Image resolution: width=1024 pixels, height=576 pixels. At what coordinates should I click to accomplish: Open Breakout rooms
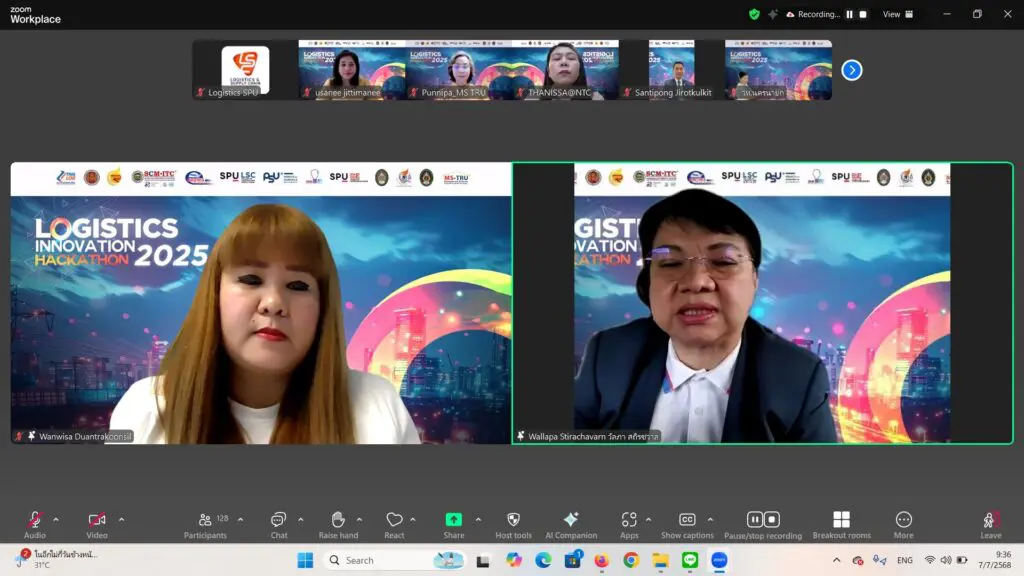[841, 525]
